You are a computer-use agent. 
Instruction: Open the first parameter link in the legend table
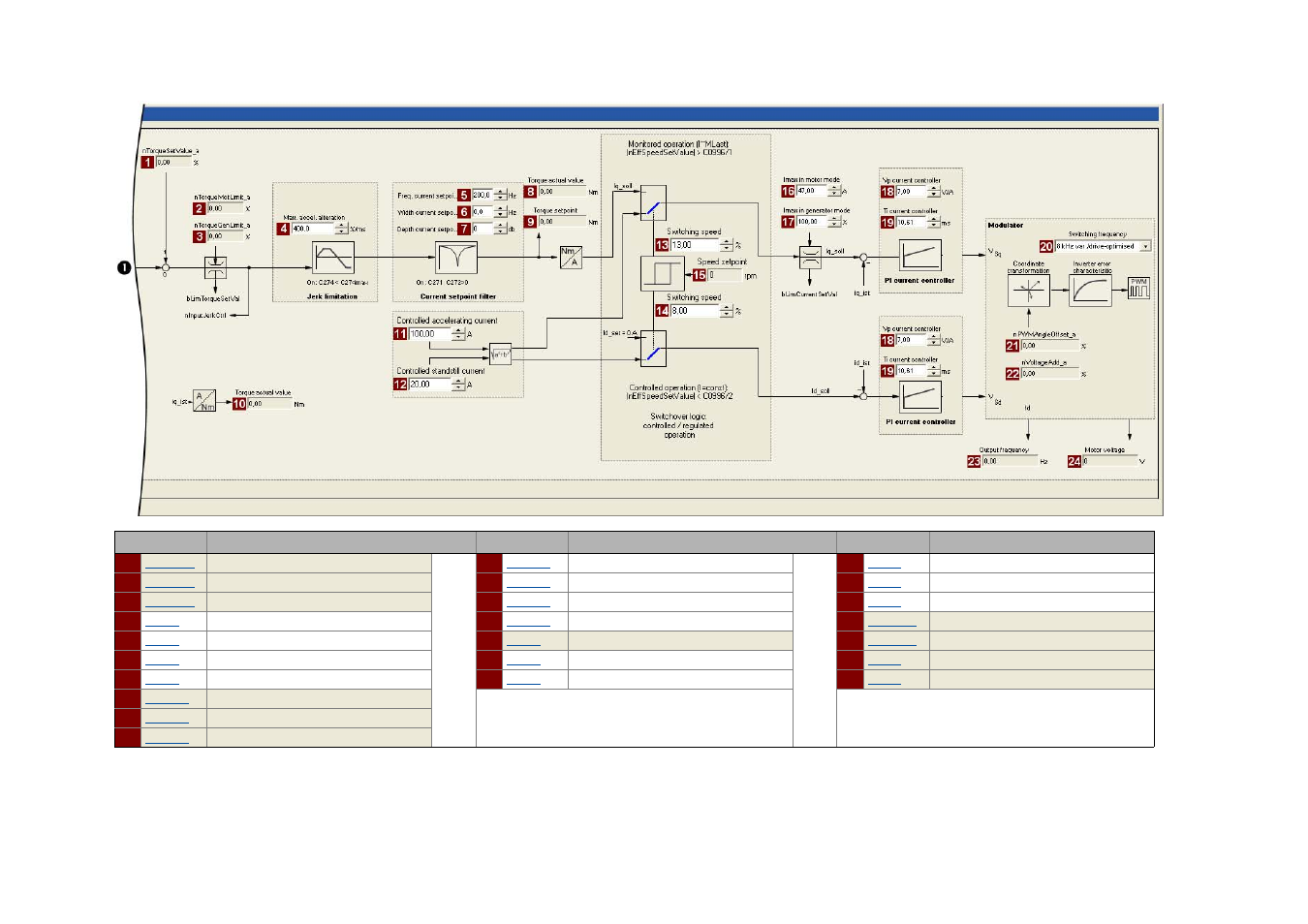tap(170, 564)
